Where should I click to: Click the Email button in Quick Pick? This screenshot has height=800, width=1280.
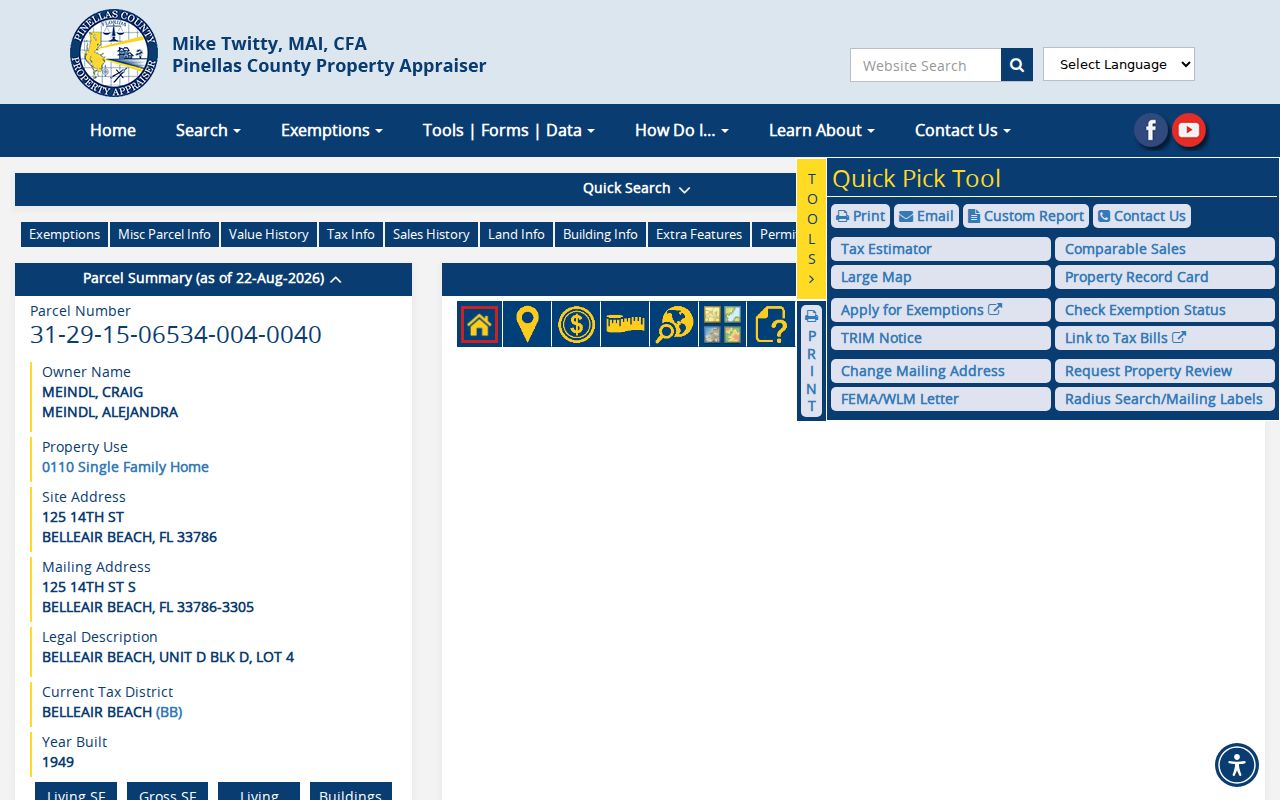click(x=926, y=216)
